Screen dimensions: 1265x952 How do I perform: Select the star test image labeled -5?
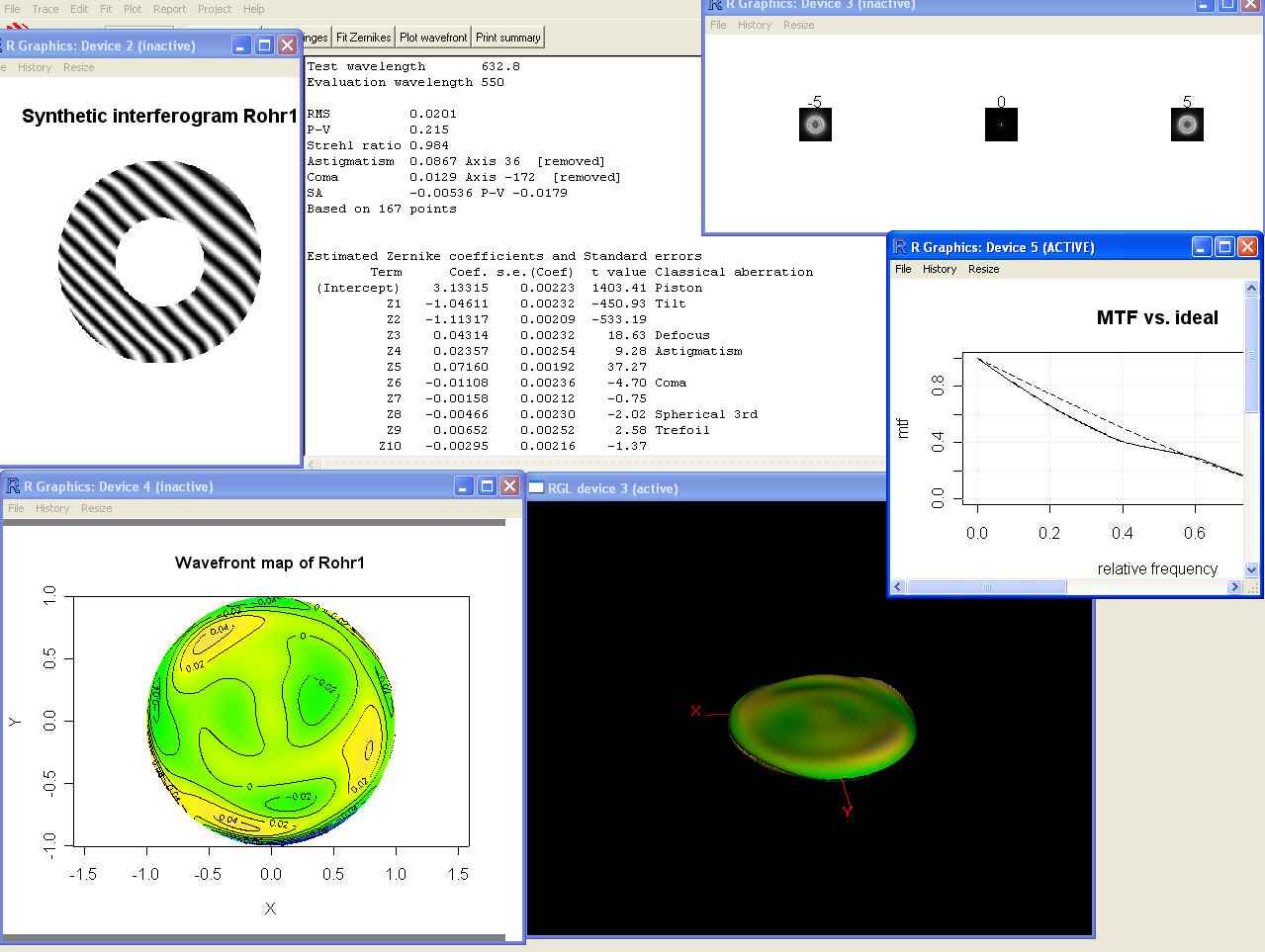(x=815, y=125)
